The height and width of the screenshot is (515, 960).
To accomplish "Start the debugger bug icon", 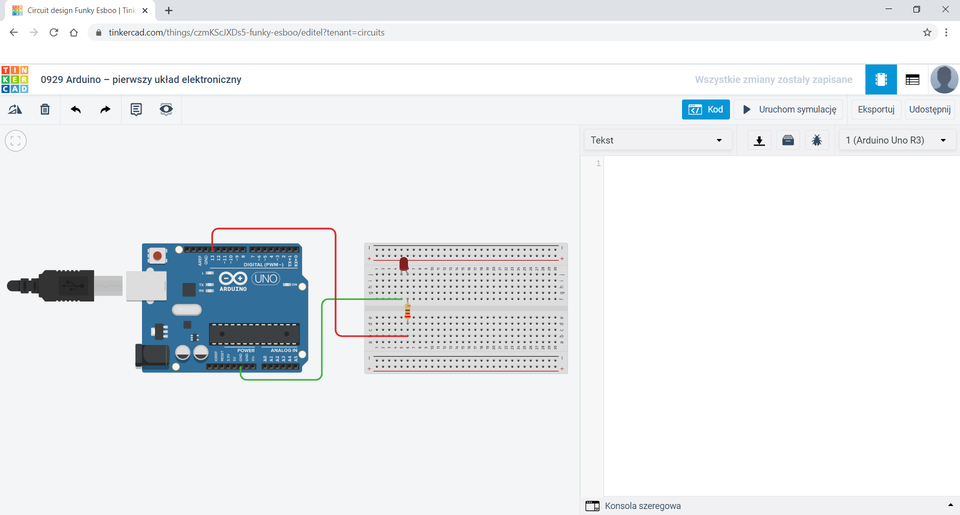I will [x=817, y=140].
